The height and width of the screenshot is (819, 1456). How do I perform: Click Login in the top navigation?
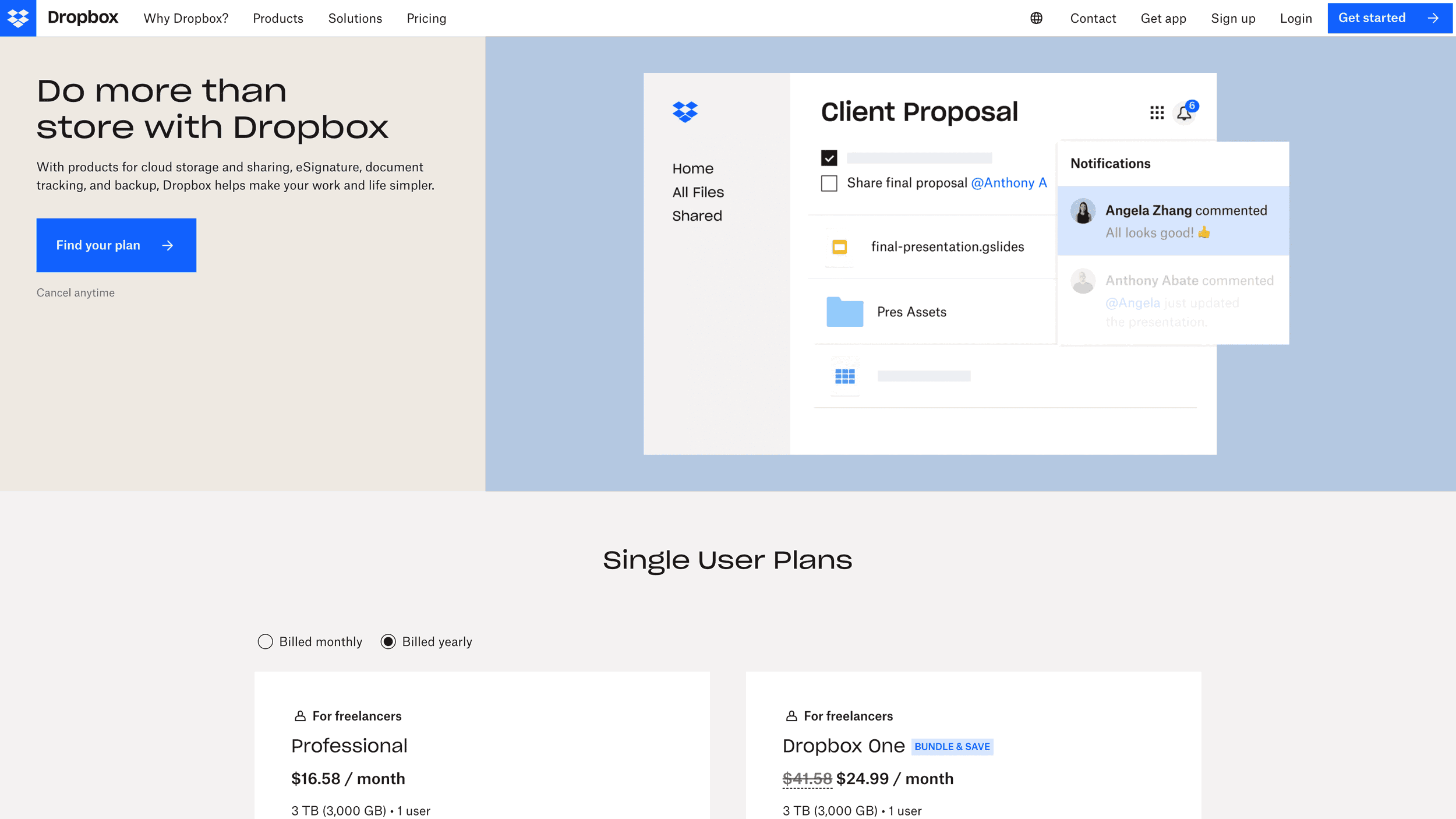1296,18
